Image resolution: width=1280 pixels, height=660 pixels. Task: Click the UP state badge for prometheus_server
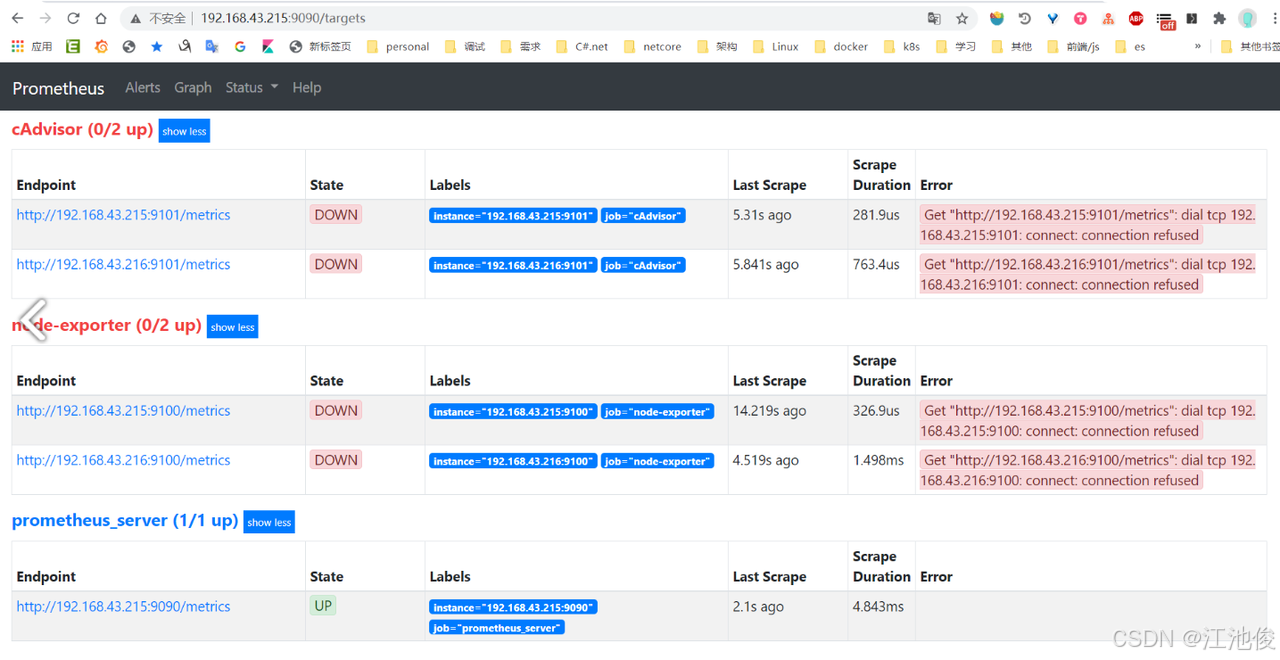pos(323,606)
